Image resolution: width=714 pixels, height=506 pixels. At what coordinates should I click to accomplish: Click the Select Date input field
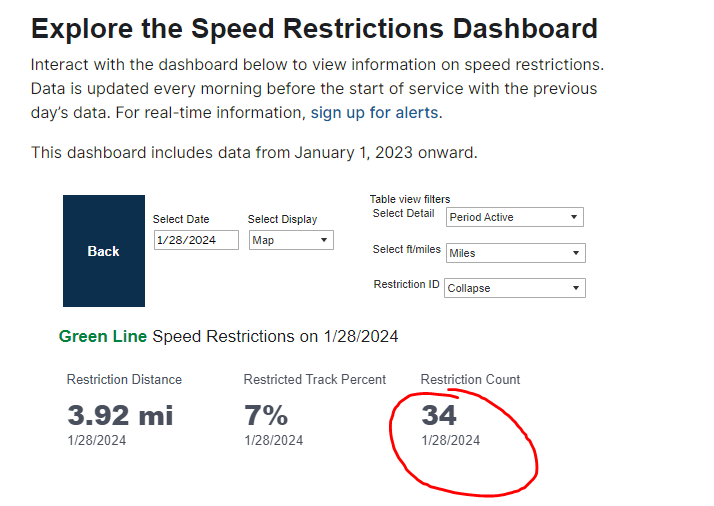coord(196,240)
